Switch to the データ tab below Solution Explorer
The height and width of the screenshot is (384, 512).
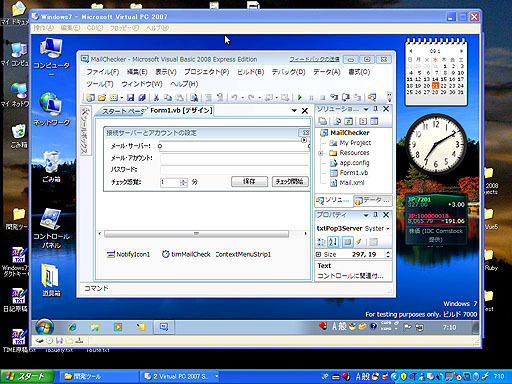click(372, 200)
